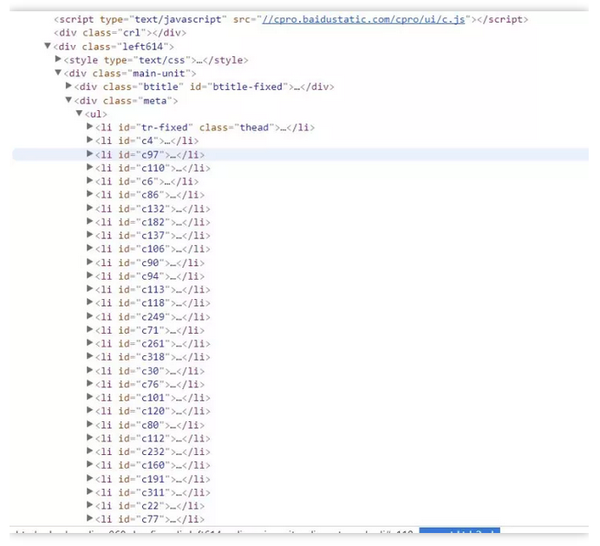
Task: Select the li id c261 row
Action: tap(152, 344)
